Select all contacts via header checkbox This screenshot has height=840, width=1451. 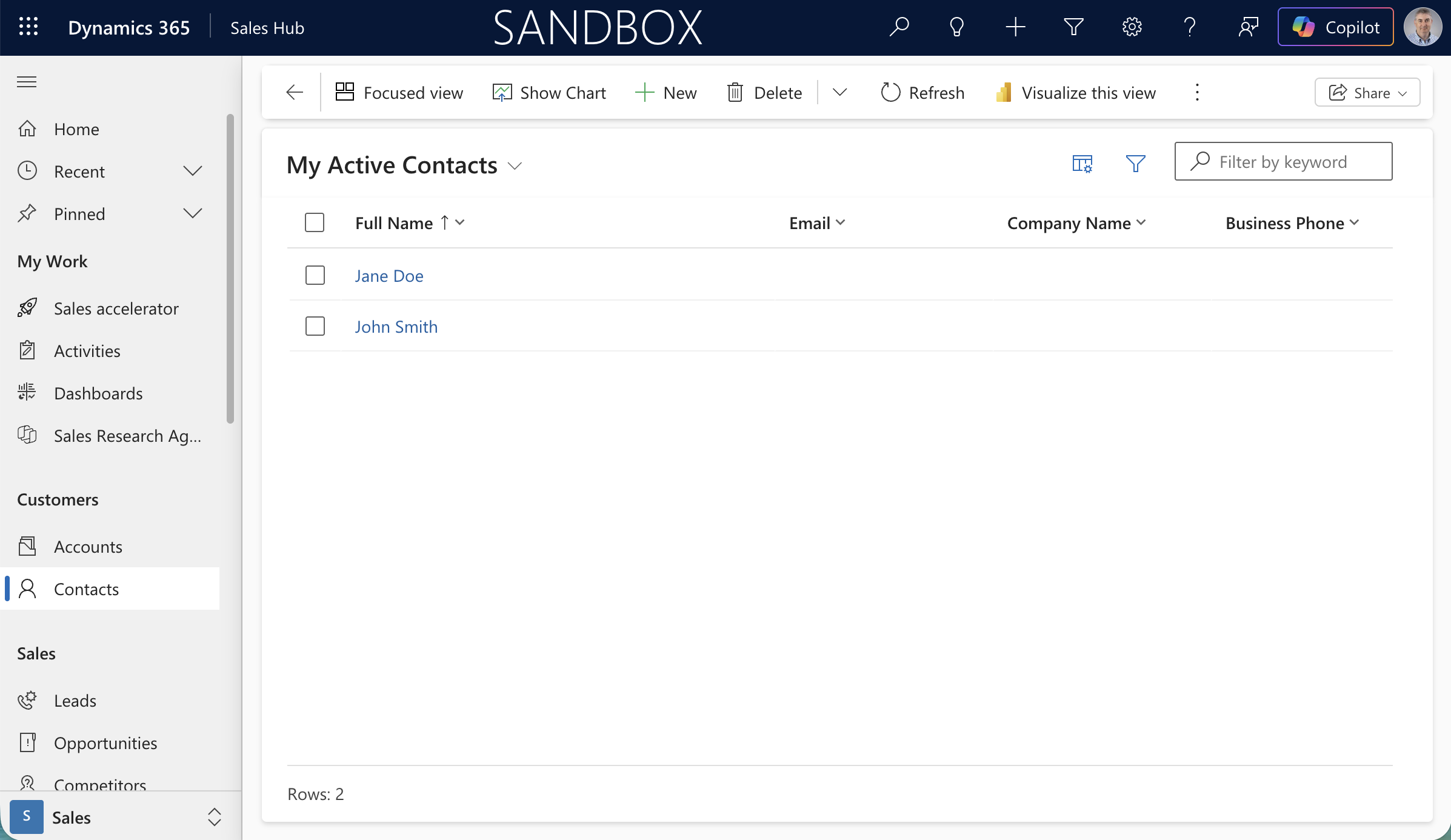(x=315, y=222)
